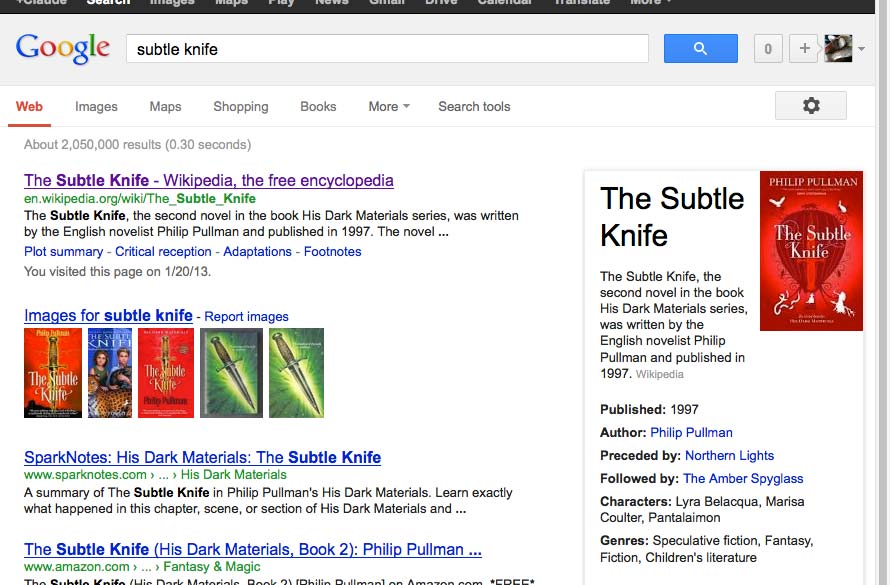Screen dimensions: 890x585
Task: Open the settings gear options
Action: pos(811,106)
